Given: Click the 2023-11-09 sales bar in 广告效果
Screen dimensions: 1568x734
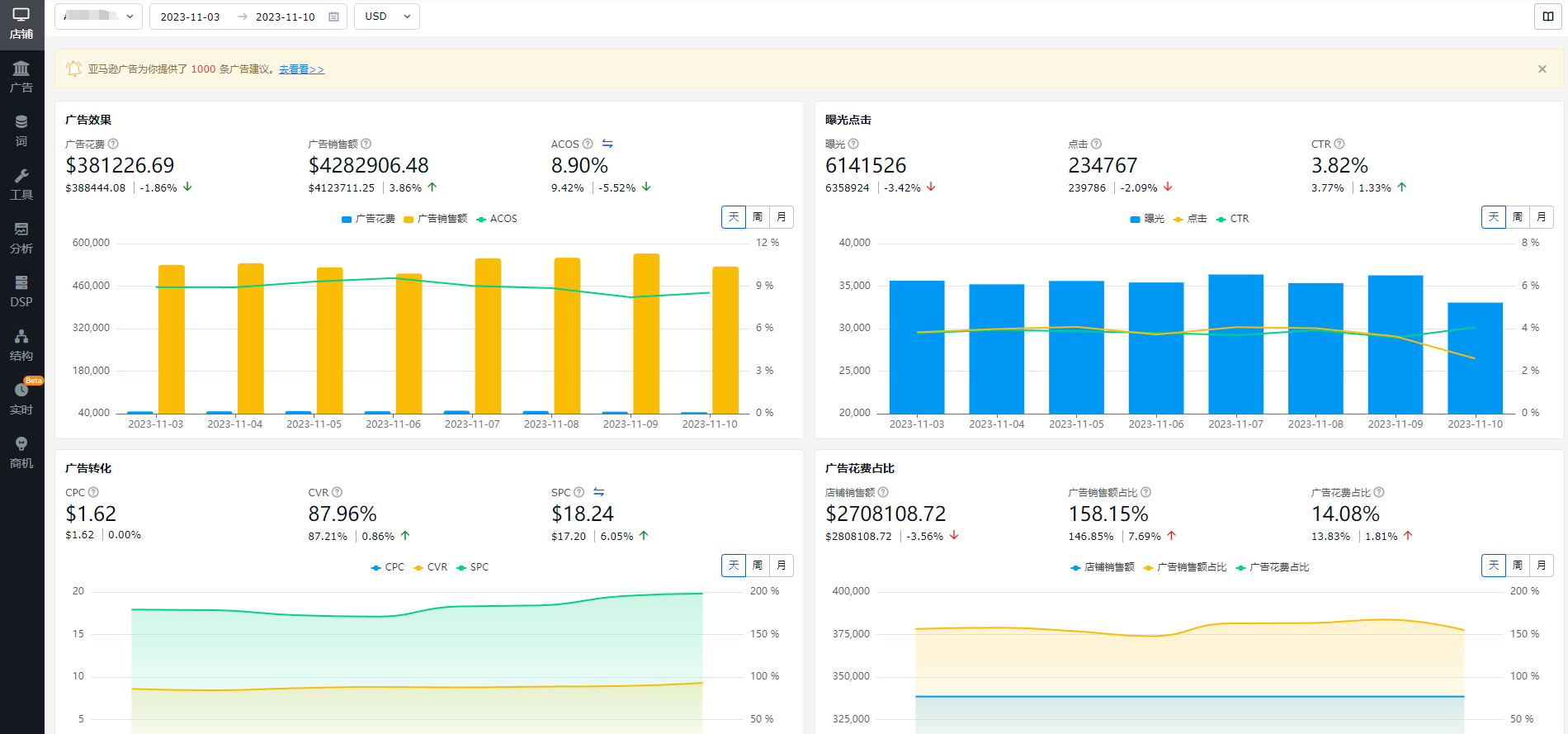Looking at the screenshot, I should click(646, 334).
